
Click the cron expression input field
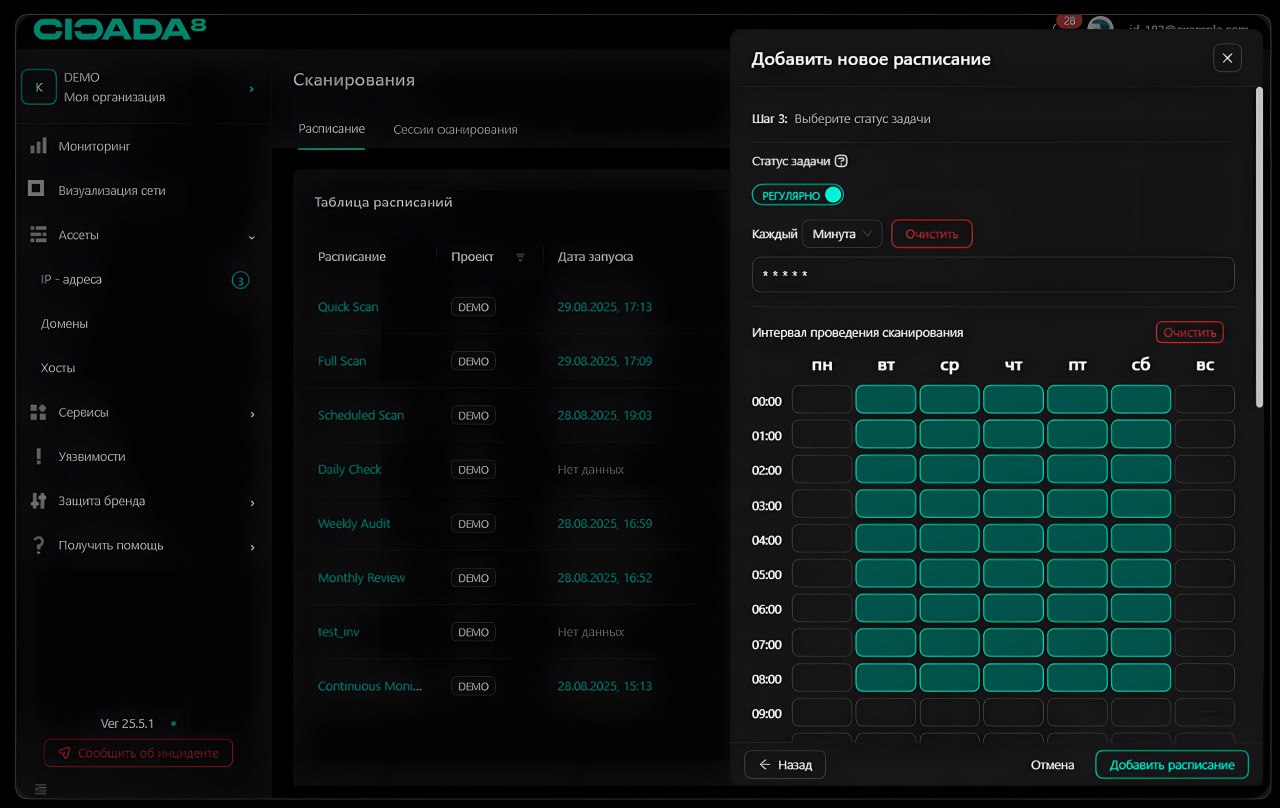992,275
